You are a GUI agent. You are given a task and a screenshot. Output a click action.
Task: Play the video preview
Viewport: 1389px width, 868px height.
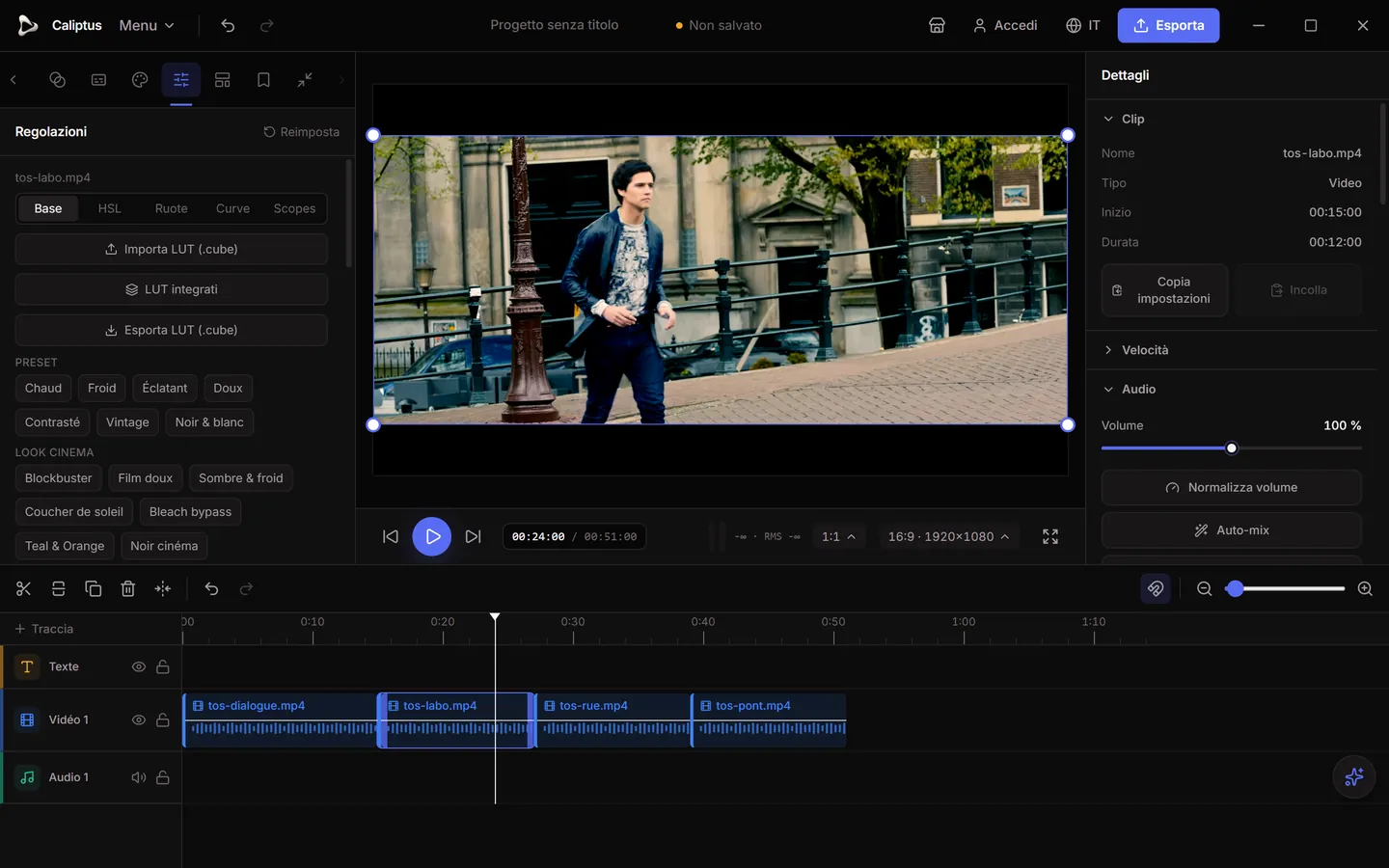pos(432,536)
